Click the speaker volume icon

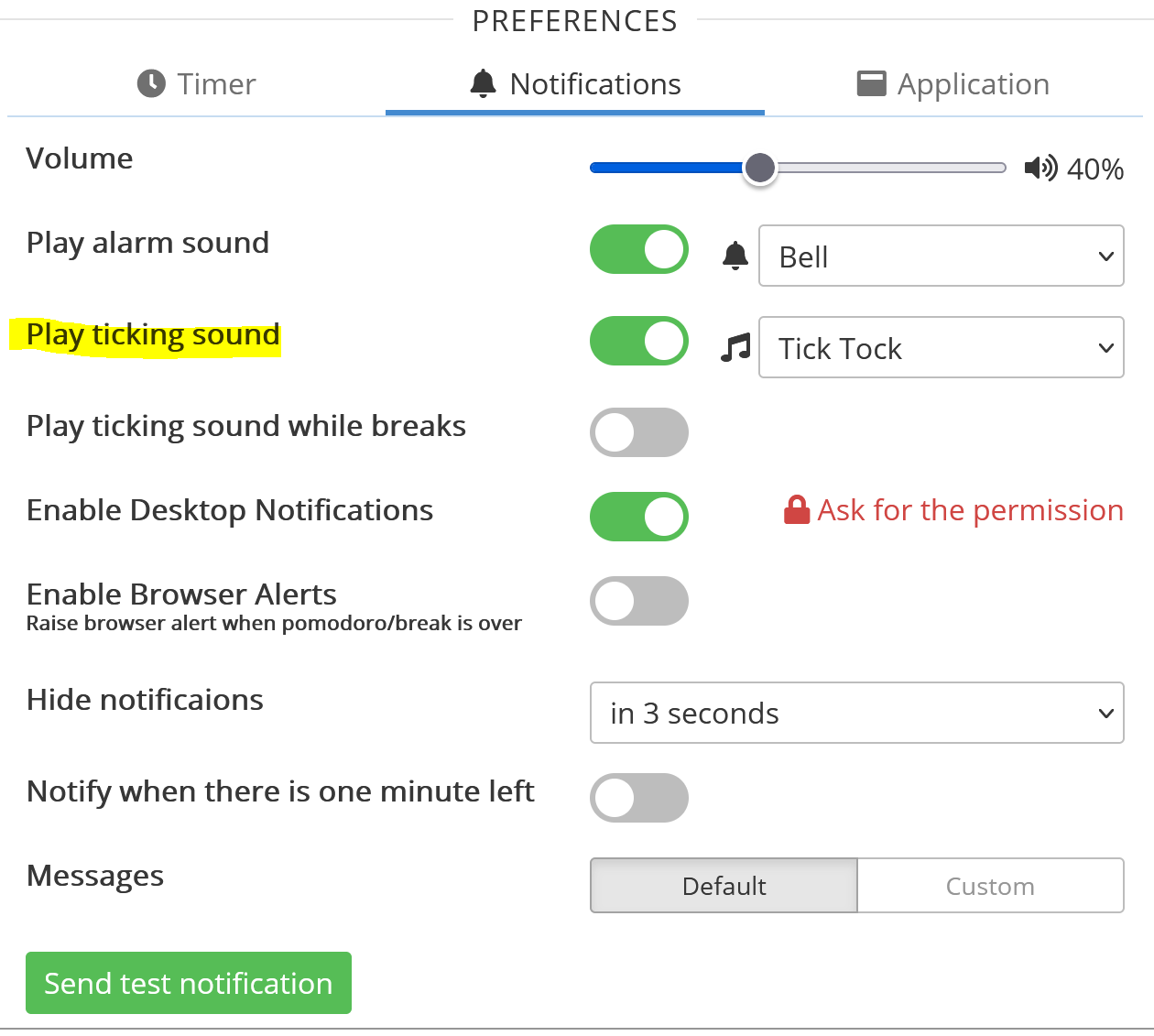pyautogui.click(x=1040, y=168)
